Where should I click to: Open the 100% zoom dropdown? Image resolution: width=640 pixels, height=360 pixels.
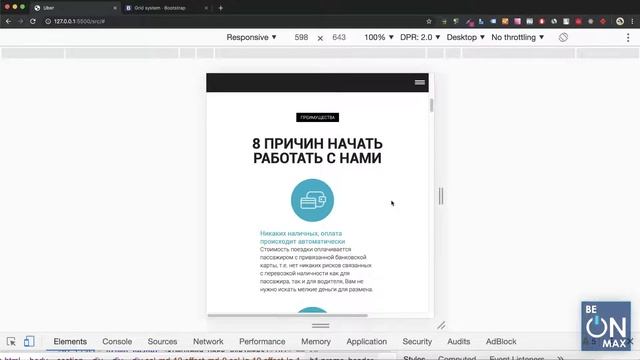tap(379, 37)
